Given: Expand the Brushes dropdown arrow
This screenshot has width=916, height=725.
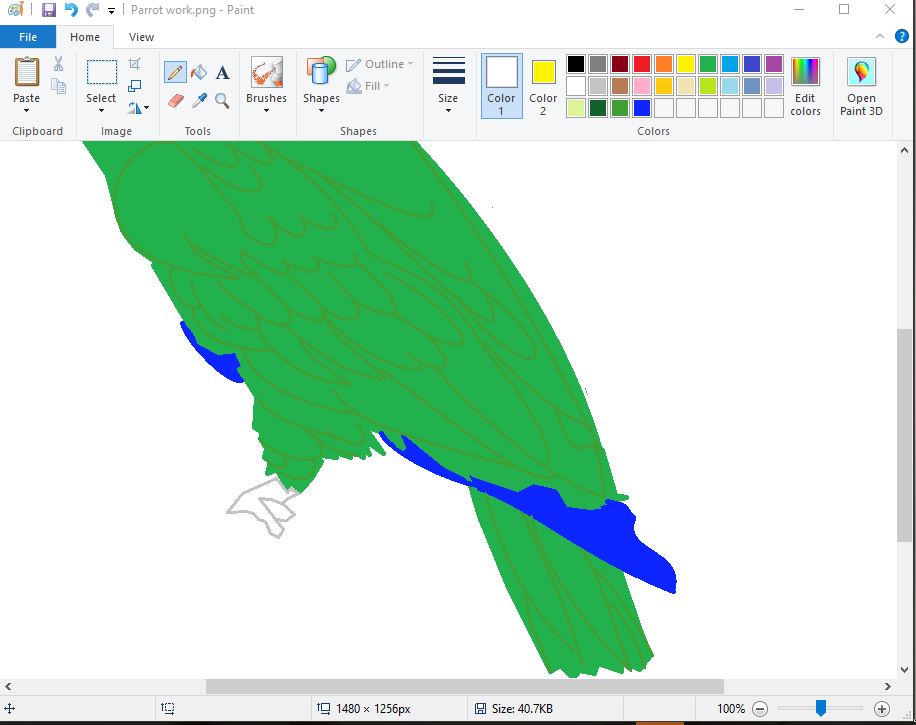Looking at the screenshot, I should tap(266, 110).
